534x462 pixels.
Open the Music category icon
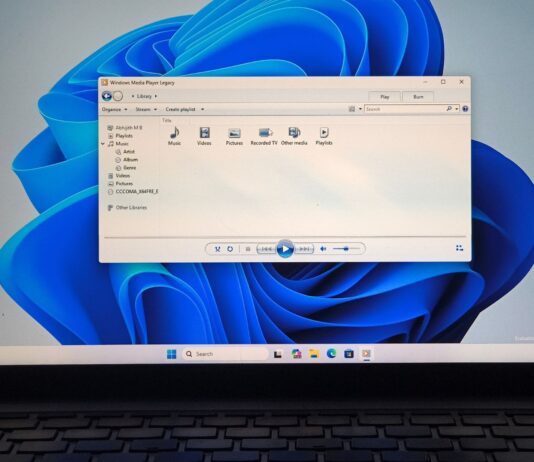[x=174, y=136]
